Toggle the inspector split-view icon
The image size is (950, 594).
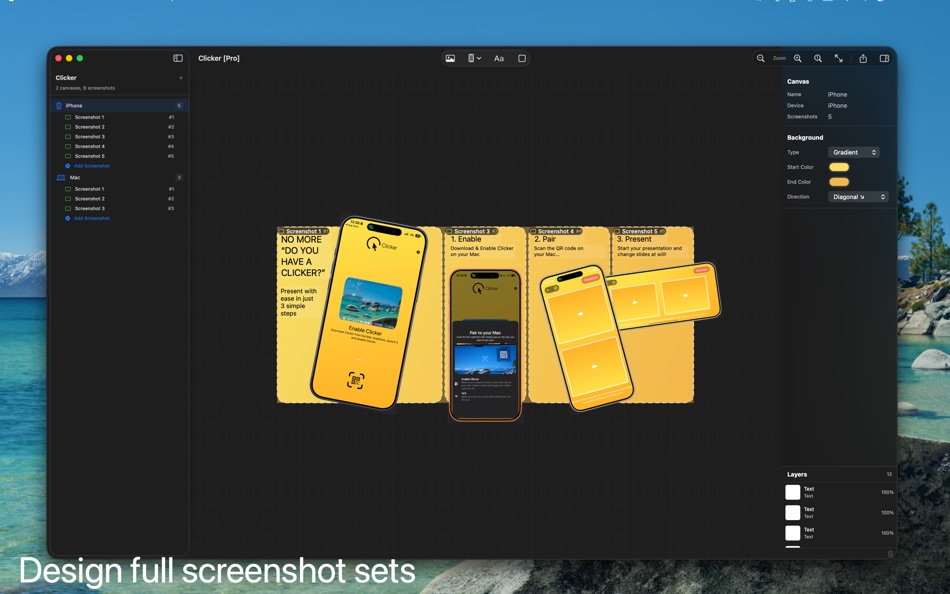pyautogui.click(x=884, y=58)
